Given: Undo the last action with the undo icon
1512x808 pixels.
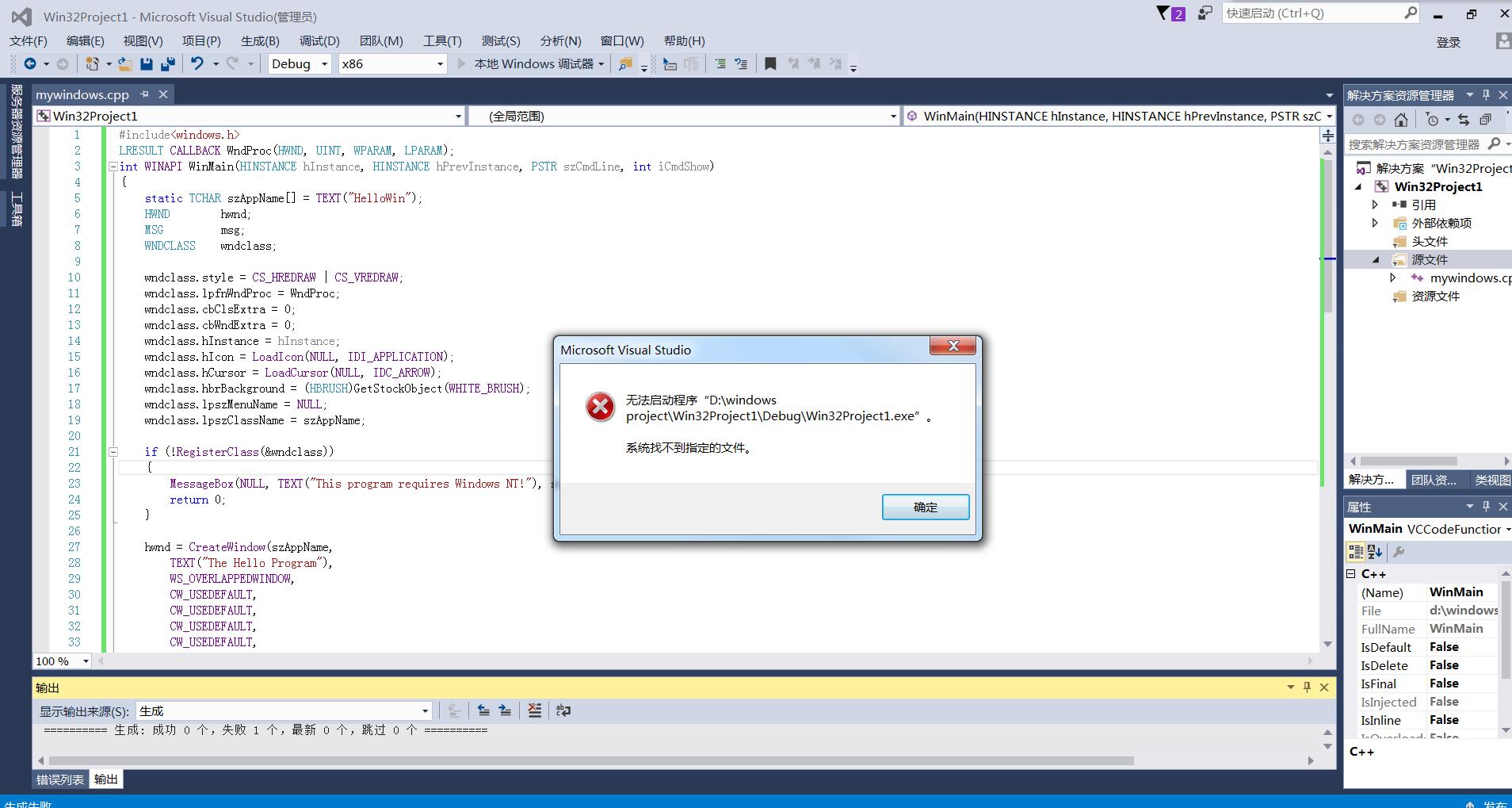Looking at the screenshot, I should pos(197,64).
